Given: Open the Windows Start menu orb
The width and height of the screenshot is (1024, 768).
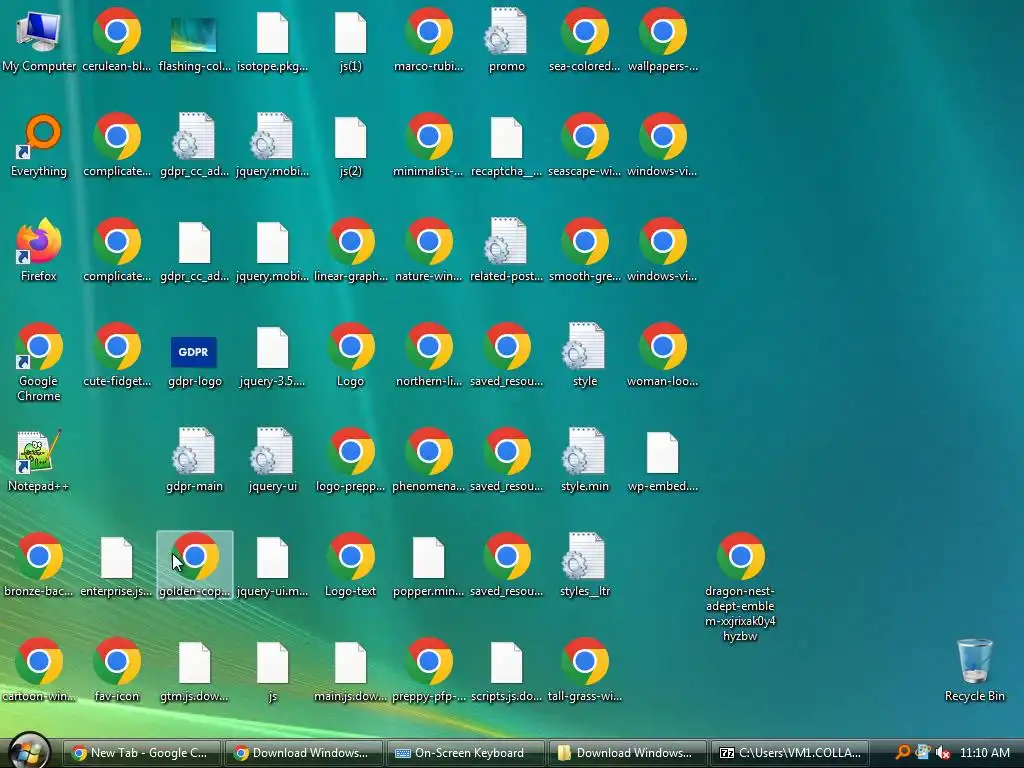Looking at the screenshot, I should (29, 751).
